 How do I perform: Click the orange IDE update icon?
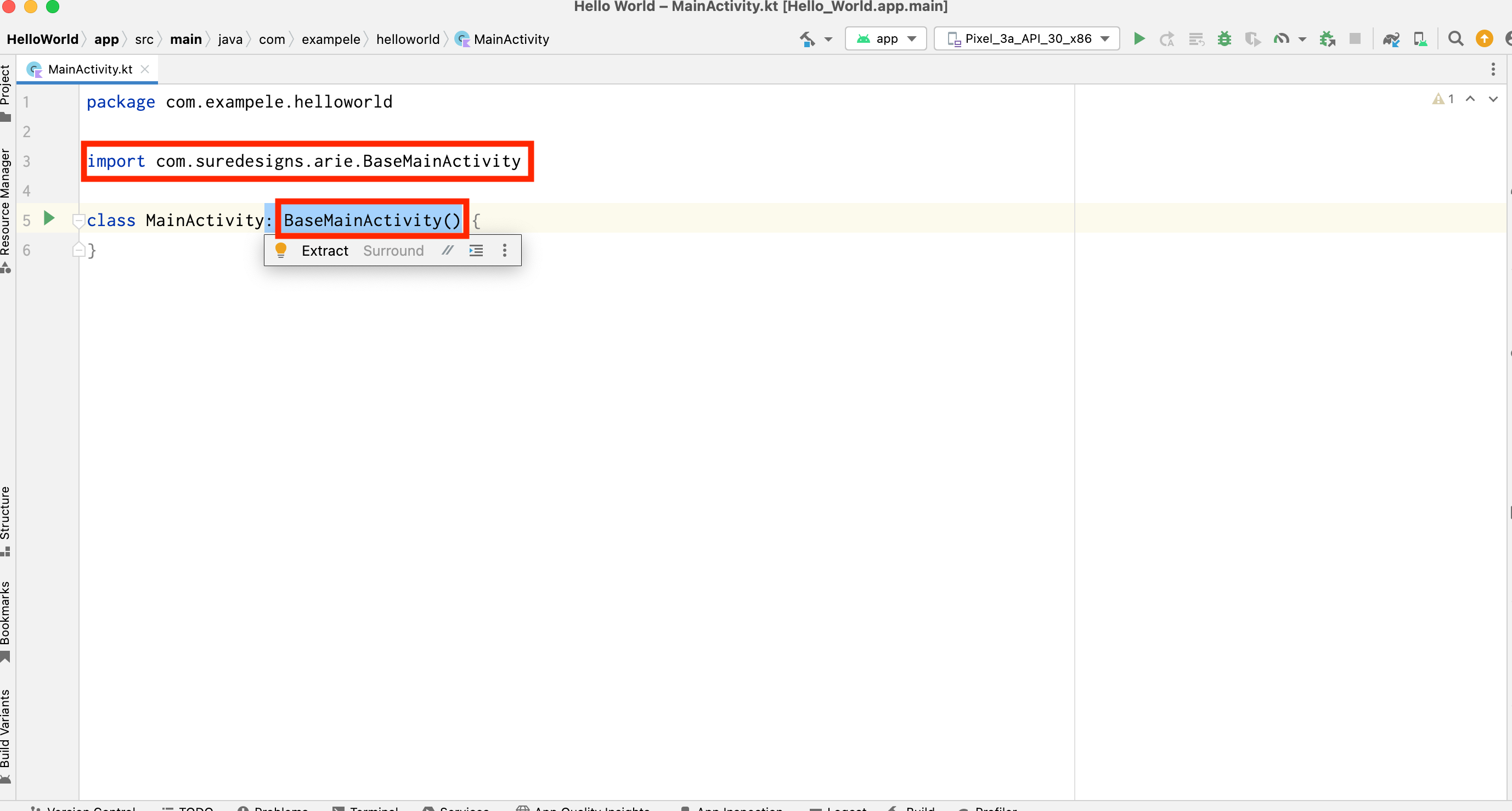click(x=1484, y=39)
